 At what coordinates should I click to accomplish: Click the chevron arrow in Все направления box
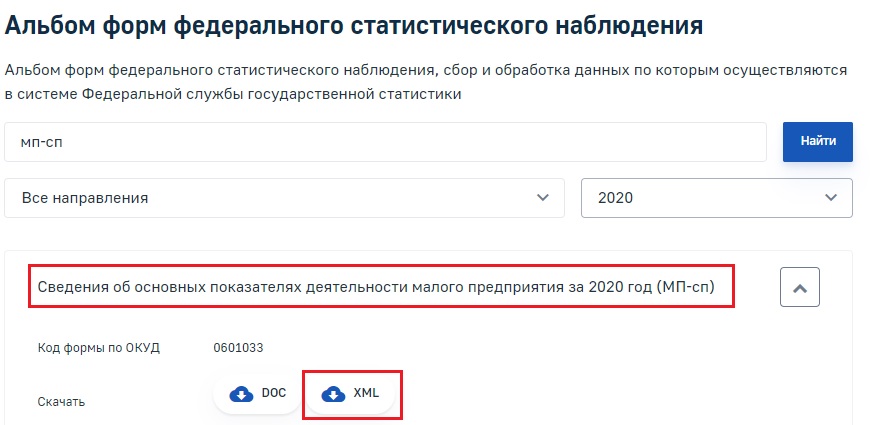(x=542, y=198)
